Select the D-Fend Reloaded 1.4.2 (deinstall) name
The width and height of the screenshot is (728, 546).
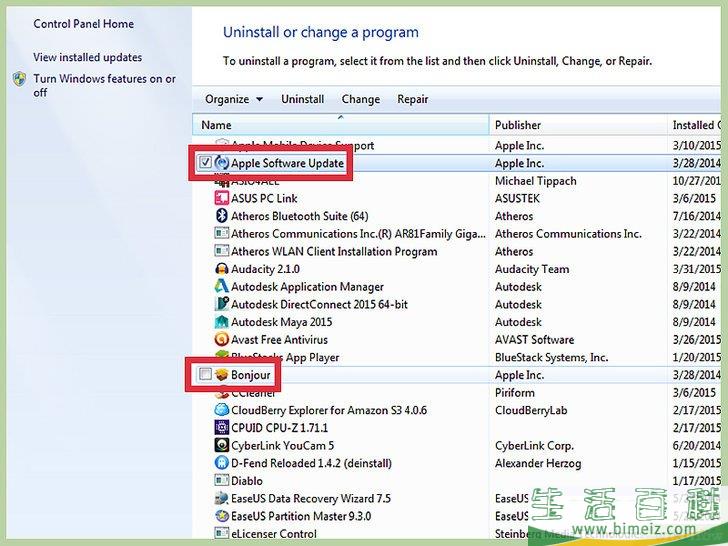[x=311, y=463]
